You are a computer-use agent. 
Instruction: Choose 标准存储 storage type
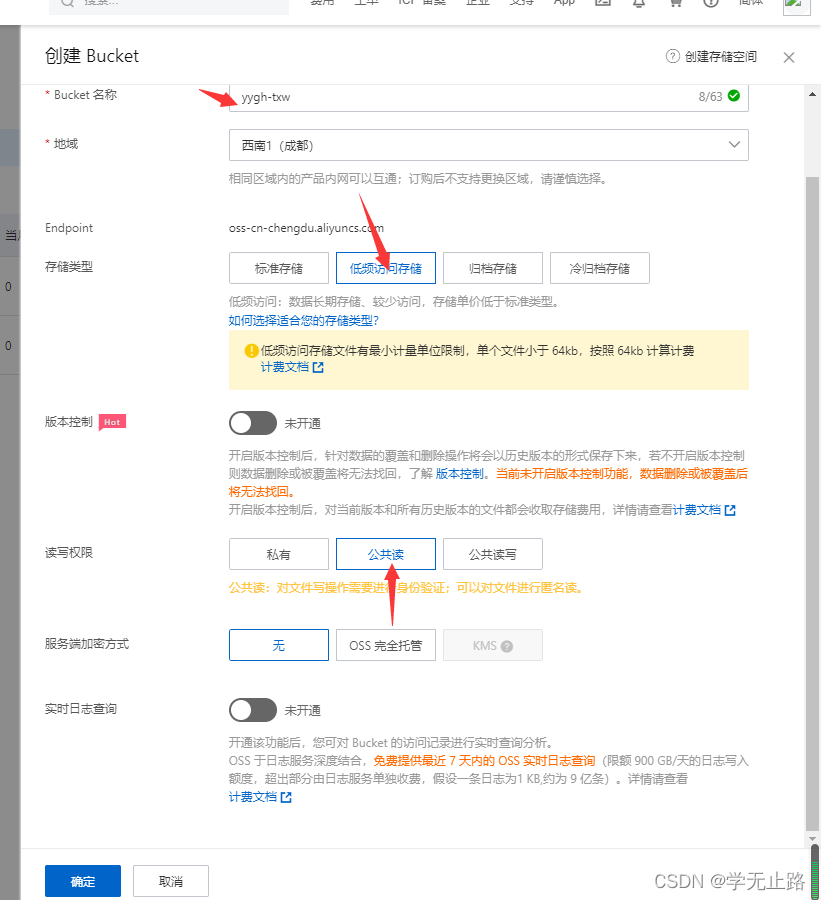coord(279,268)
